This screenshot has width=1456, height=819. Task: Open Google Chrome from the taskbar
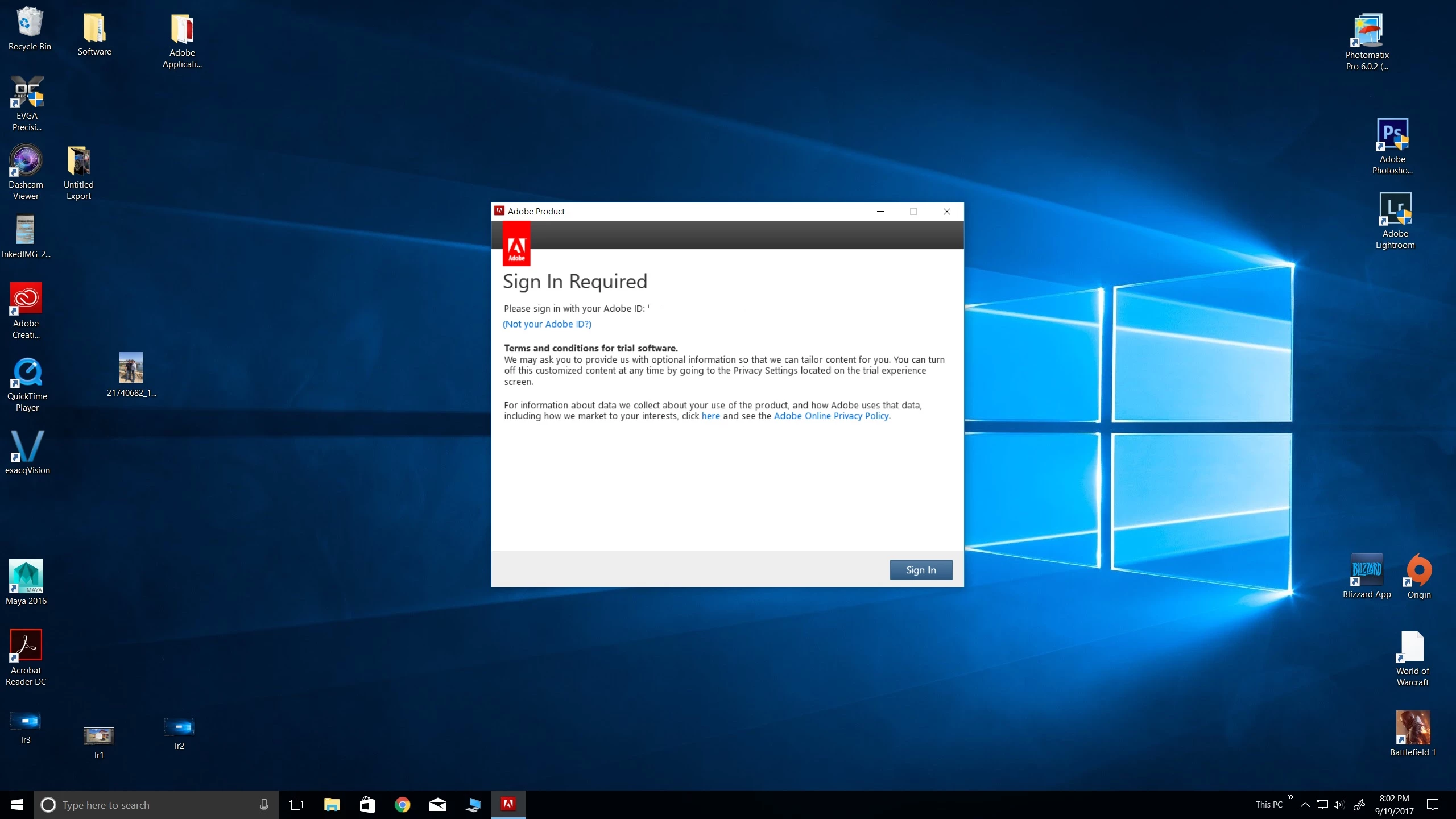point(402,805)
